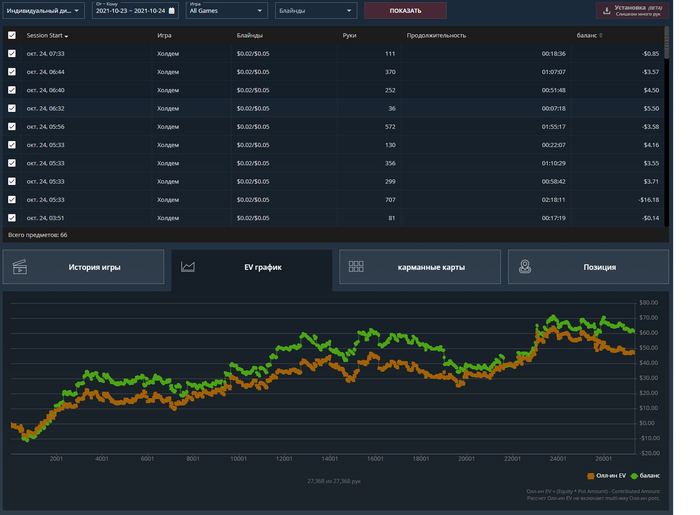Toggle the select-all checkbox in table header
Viewport: 700px width, 515px height.
tap(12, 35)
